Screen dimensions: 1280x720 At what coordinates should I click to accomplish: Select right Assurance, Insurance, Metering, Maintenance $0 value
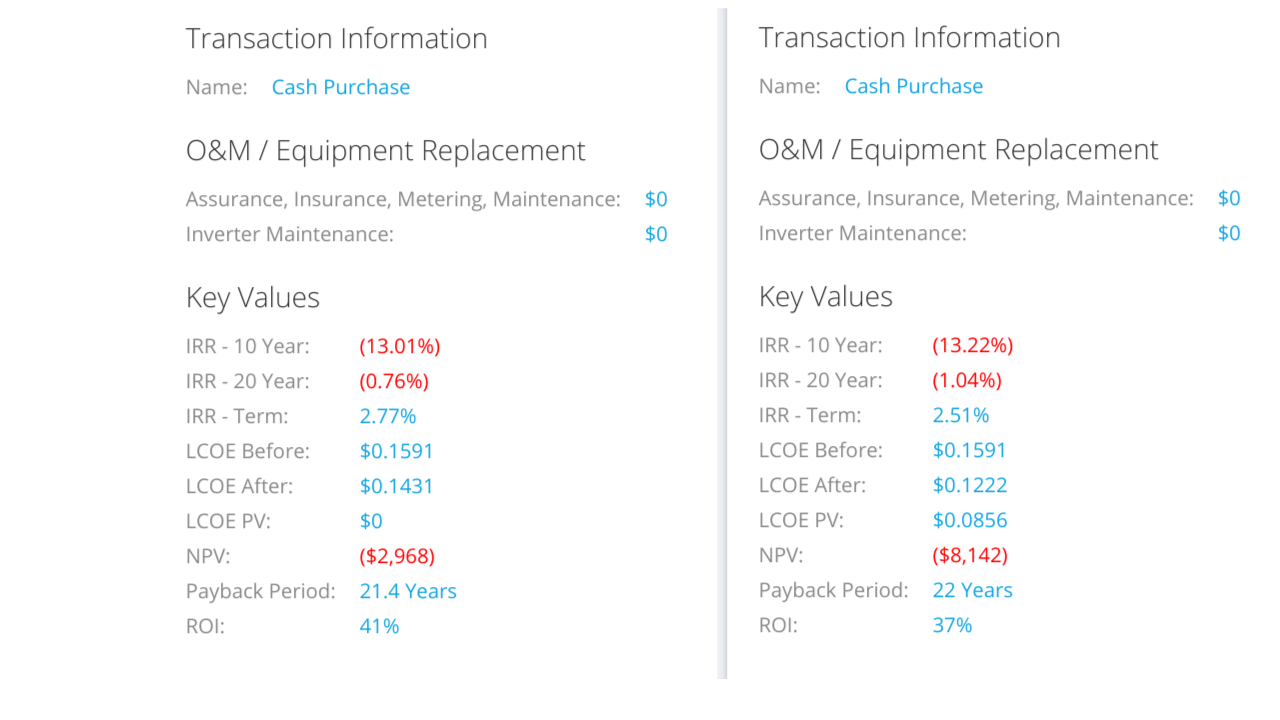coord(1229,198)
